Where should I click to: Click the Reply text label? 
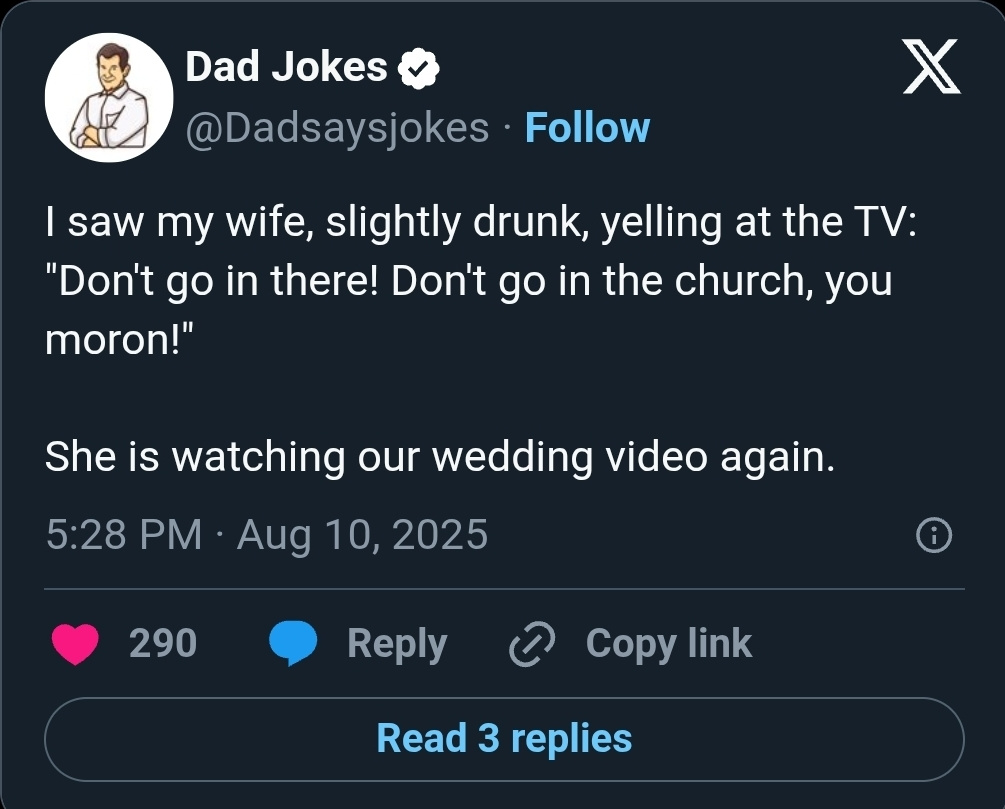[397, 643]
